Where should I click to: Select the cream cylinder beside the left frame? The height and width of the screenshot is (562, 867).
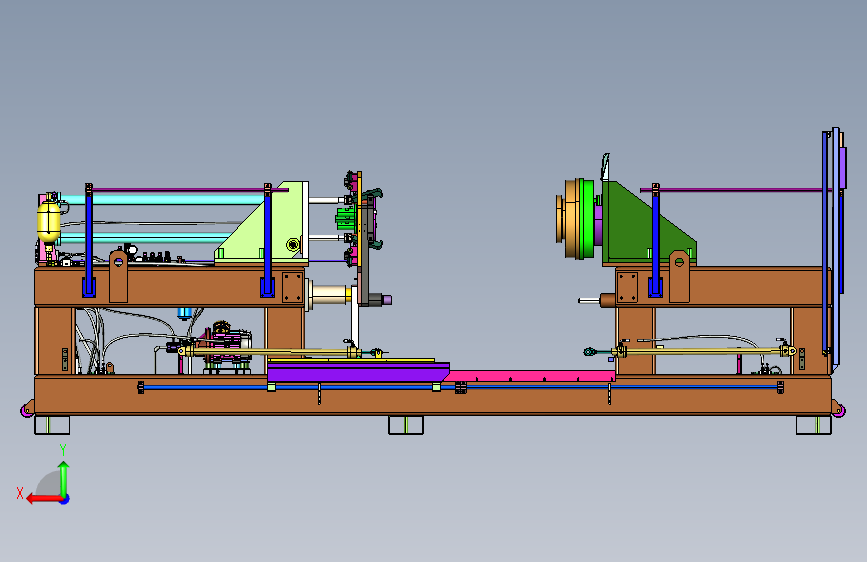pos(330,294)
